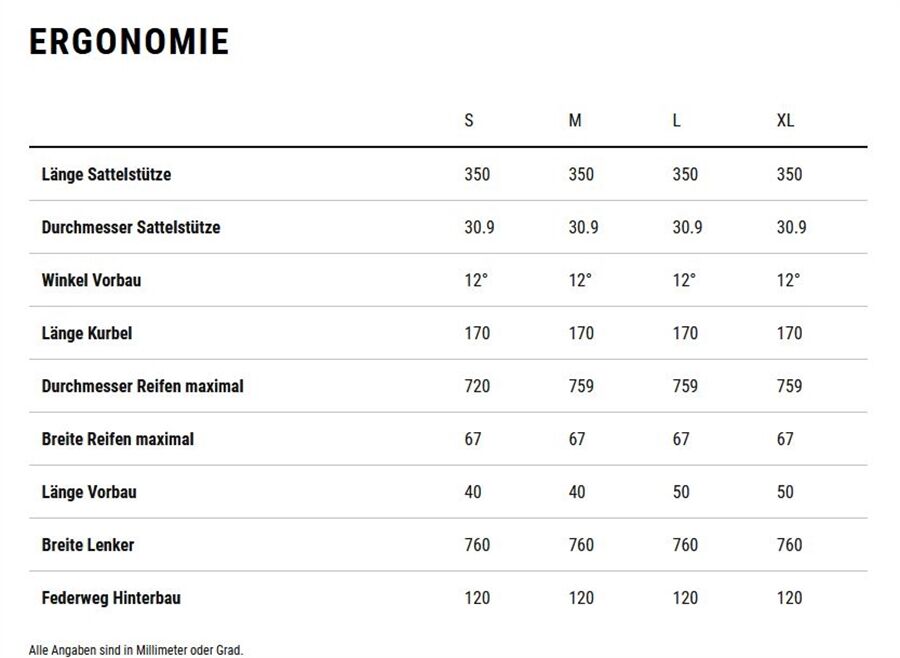Click the 760 handlebar width for L
The height and width of the screenshot is (658, 900).
pyautogui.click(x=685, y=544)
